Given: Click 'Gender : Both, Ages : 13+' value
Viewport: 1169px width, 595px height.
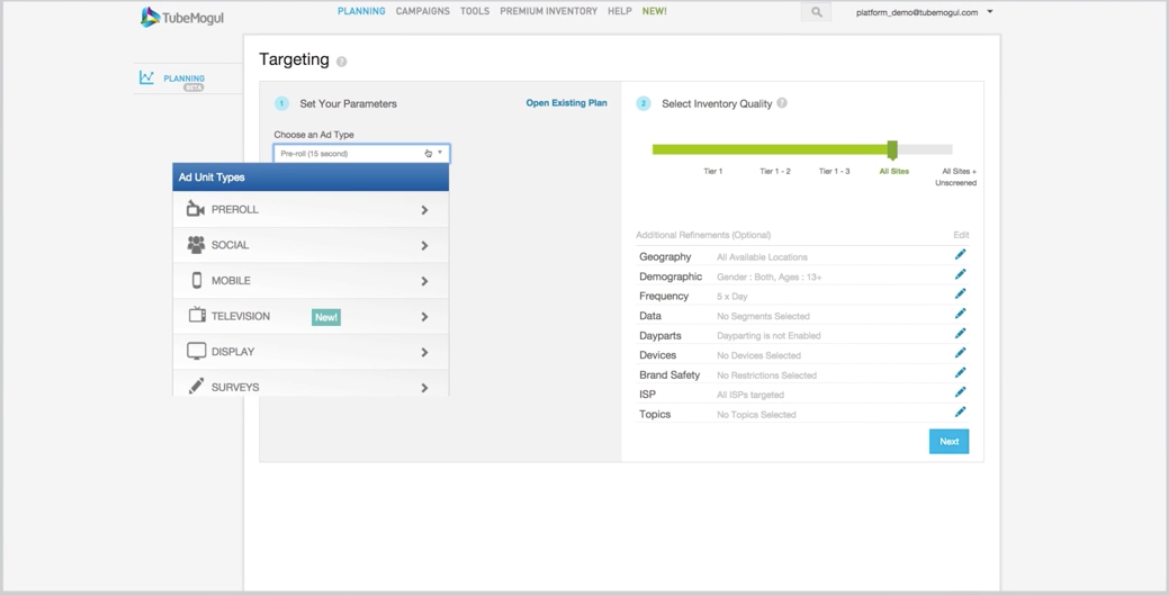Looking at the screenshot, I should (x=769, y=277).
